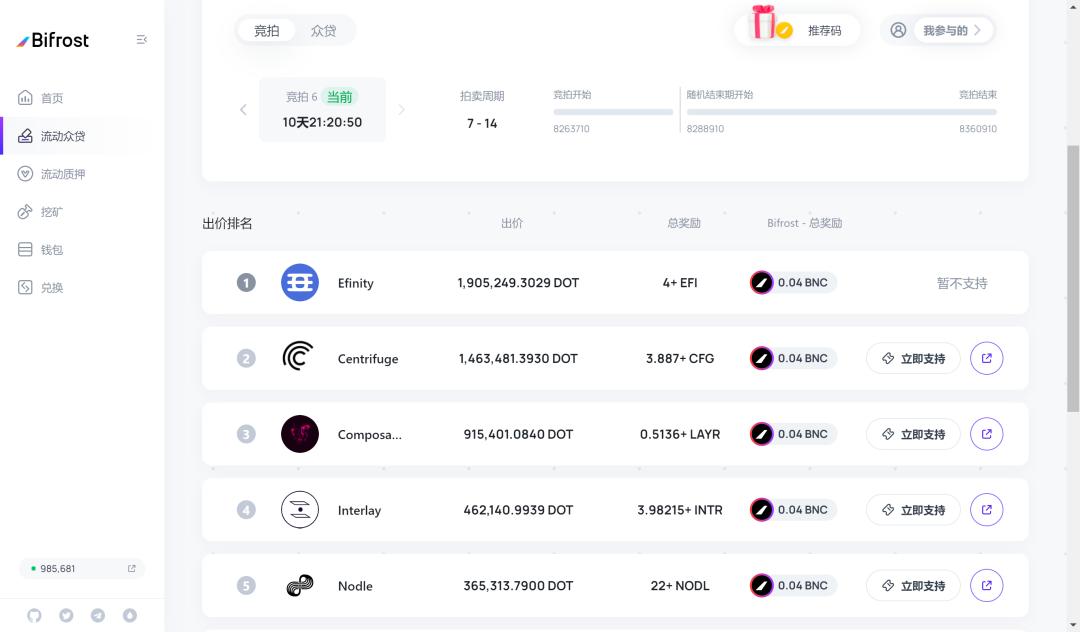Viewport: 1080px width, 632px height.
Task: Switch to the 竞拍 toggle option
Action: click(267, 31)
